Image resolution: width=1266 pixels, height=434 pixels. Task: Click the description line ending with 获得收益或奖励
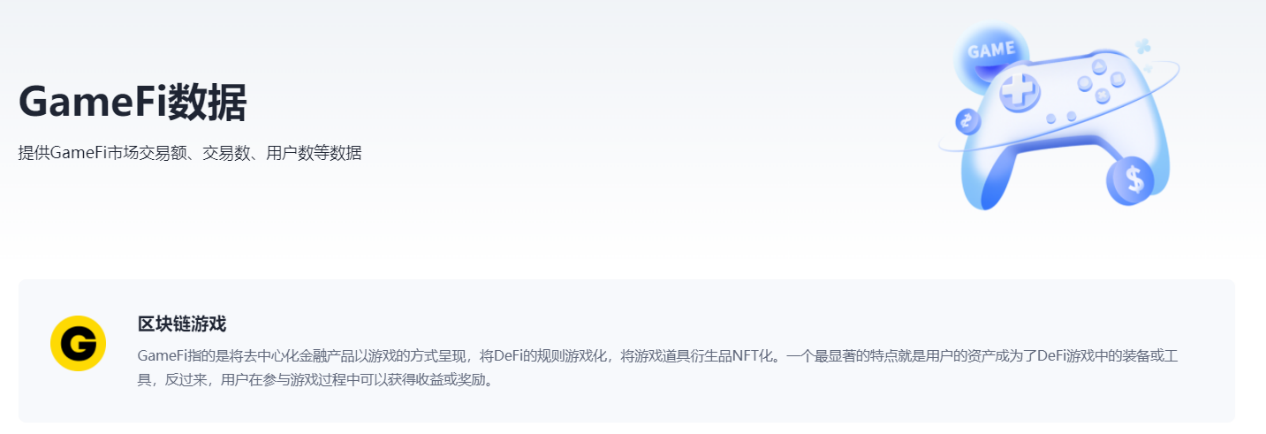(316, 381)
